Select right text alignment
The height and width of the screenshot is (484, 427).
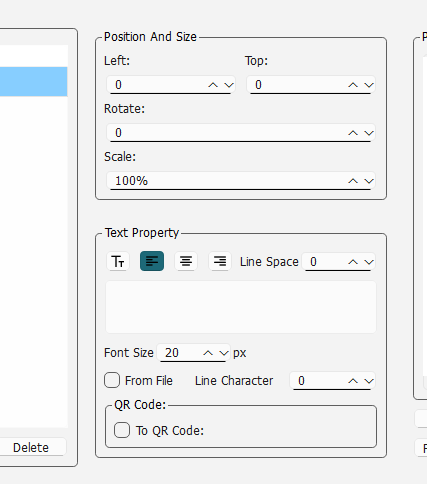220,261
